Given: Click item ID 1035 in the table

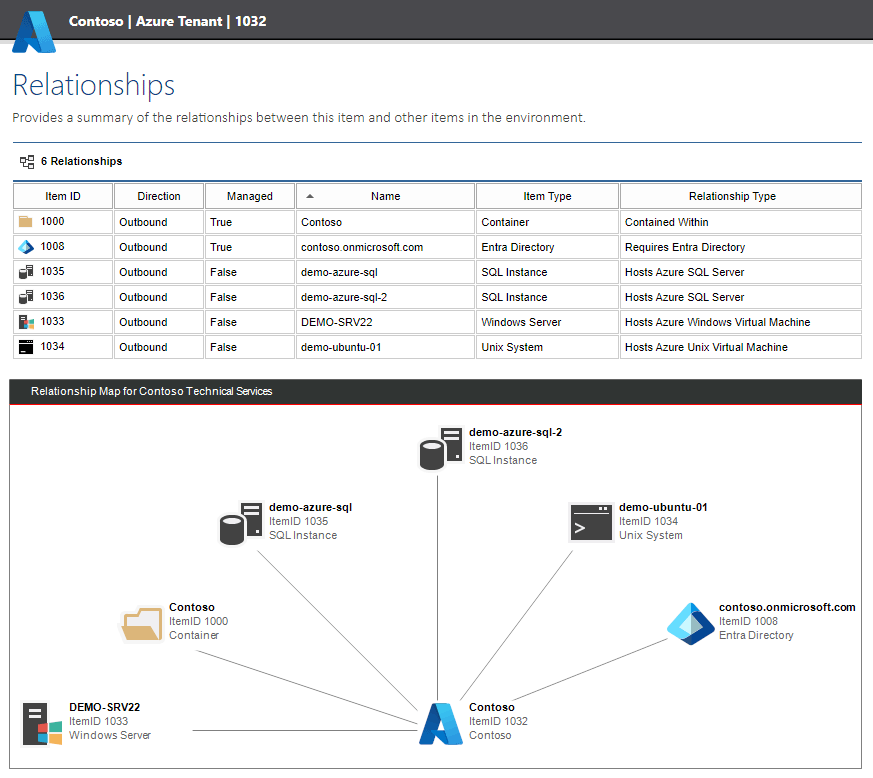Looking at the screenshot, I should (x=52, y=271).
